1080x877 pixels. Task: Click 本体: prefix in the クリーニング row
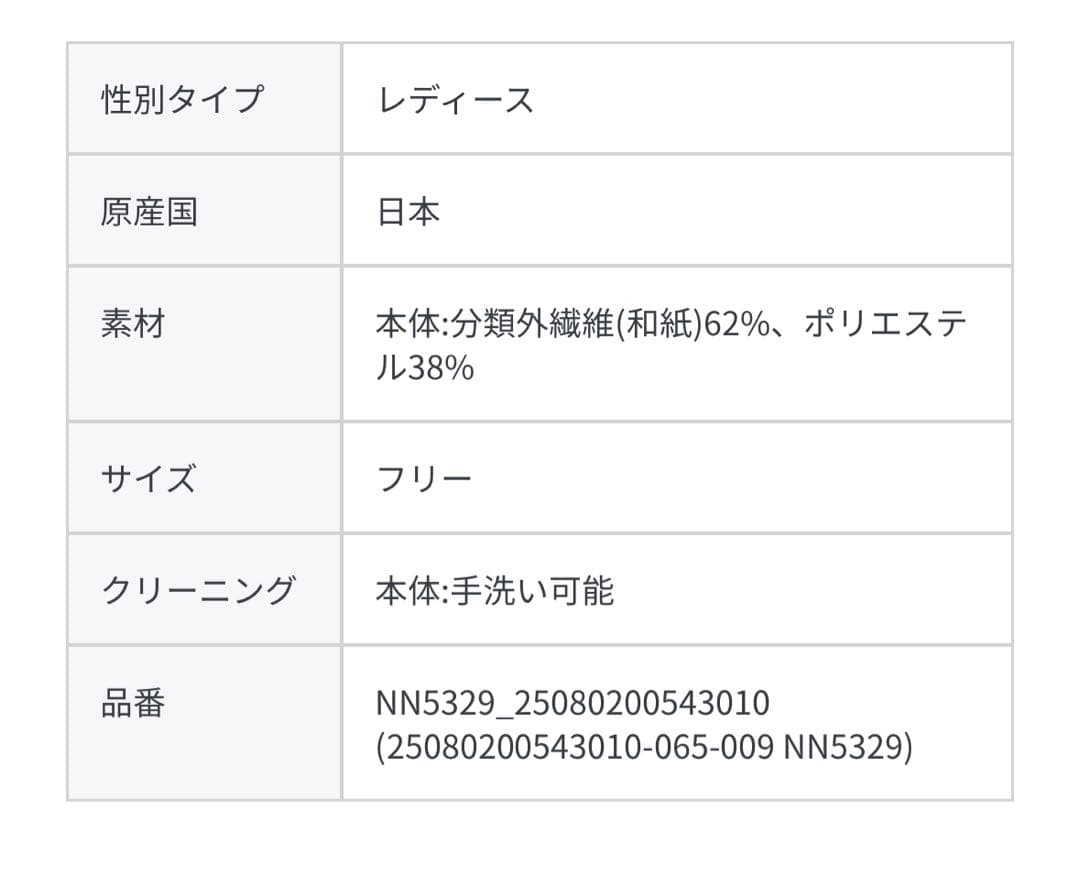pos(411,591)
